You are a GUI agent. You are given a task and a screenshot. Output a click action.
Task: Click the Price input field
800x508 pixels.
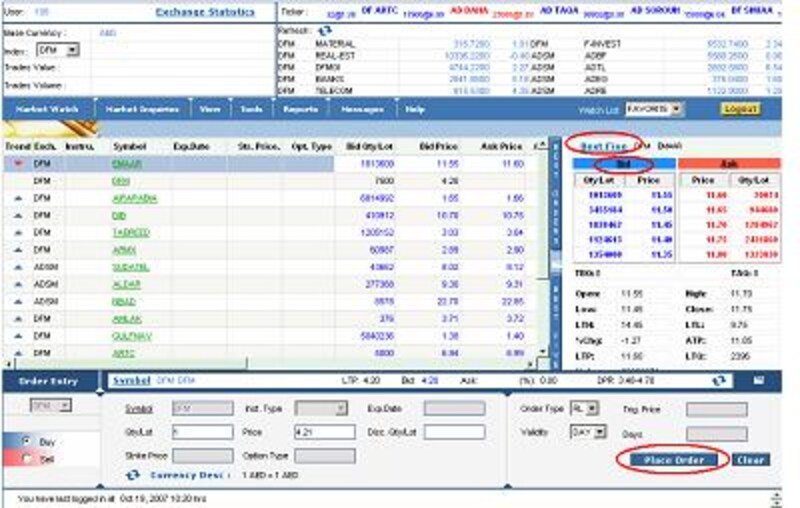[324, 432]
